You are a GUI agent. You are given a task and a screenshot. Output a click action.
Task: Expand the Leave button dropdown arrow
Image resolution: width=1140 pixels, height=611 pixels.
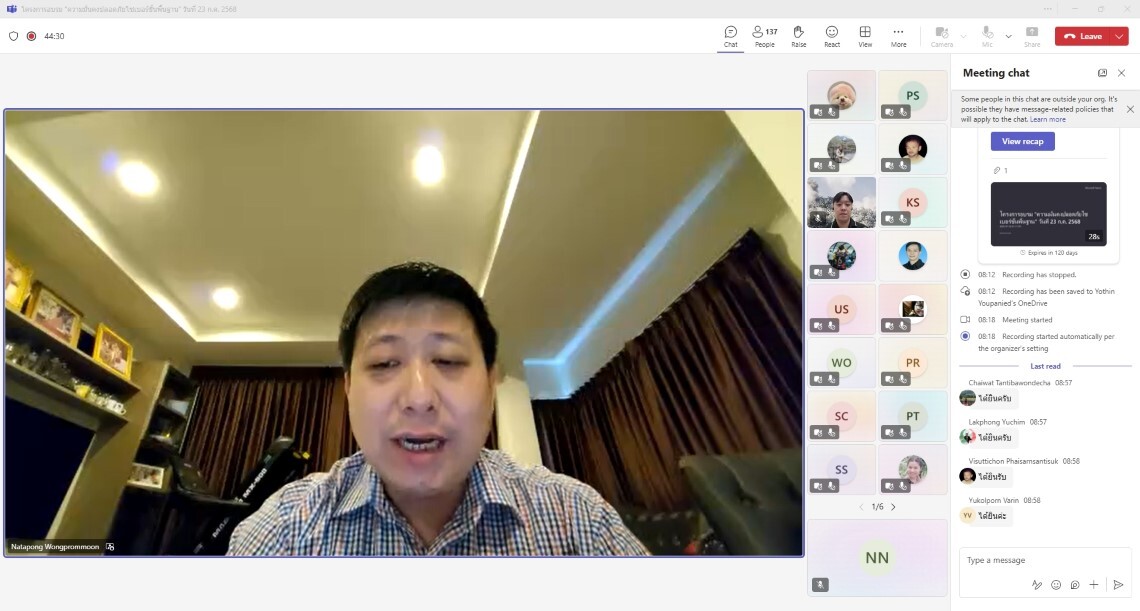1119,36
